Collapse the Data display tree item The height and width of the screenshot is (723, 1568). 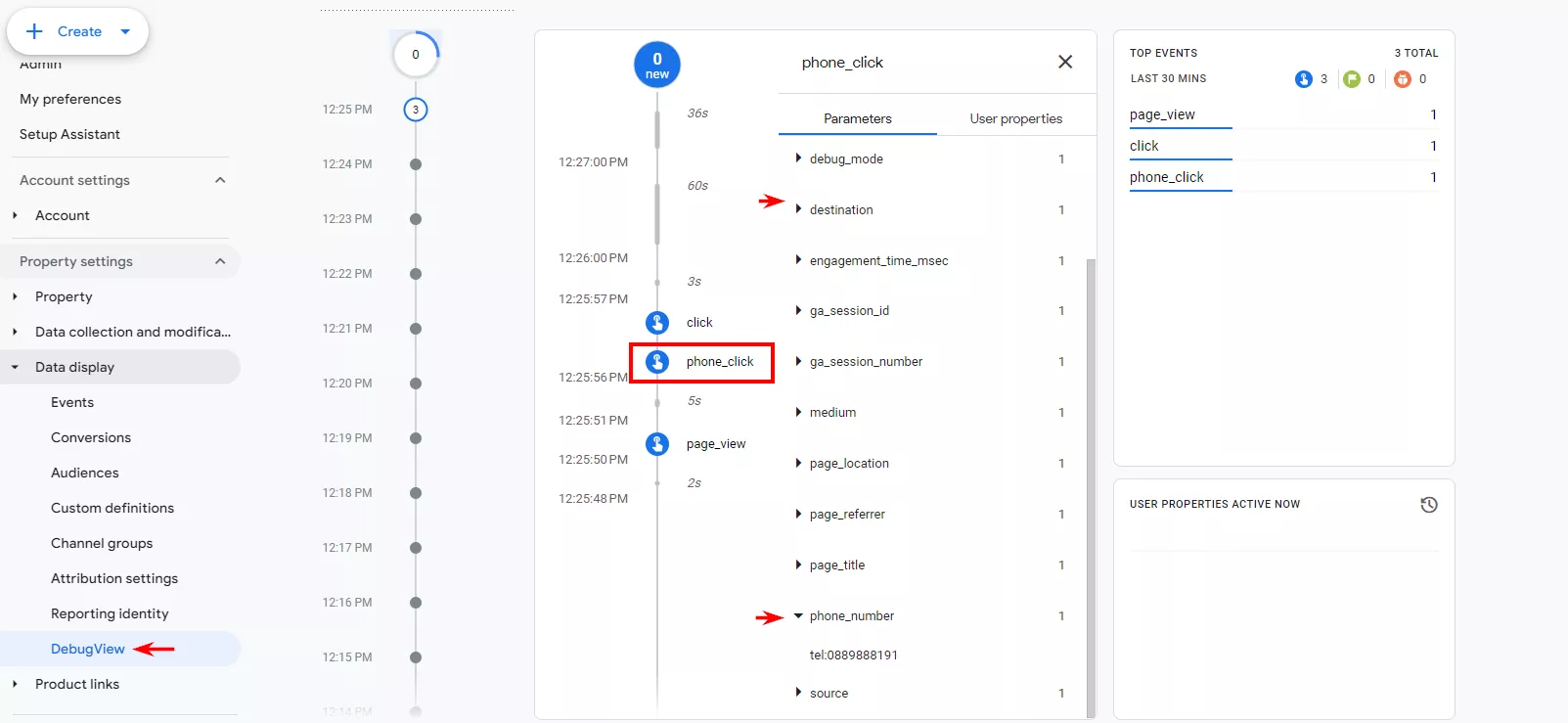(15, 367)
